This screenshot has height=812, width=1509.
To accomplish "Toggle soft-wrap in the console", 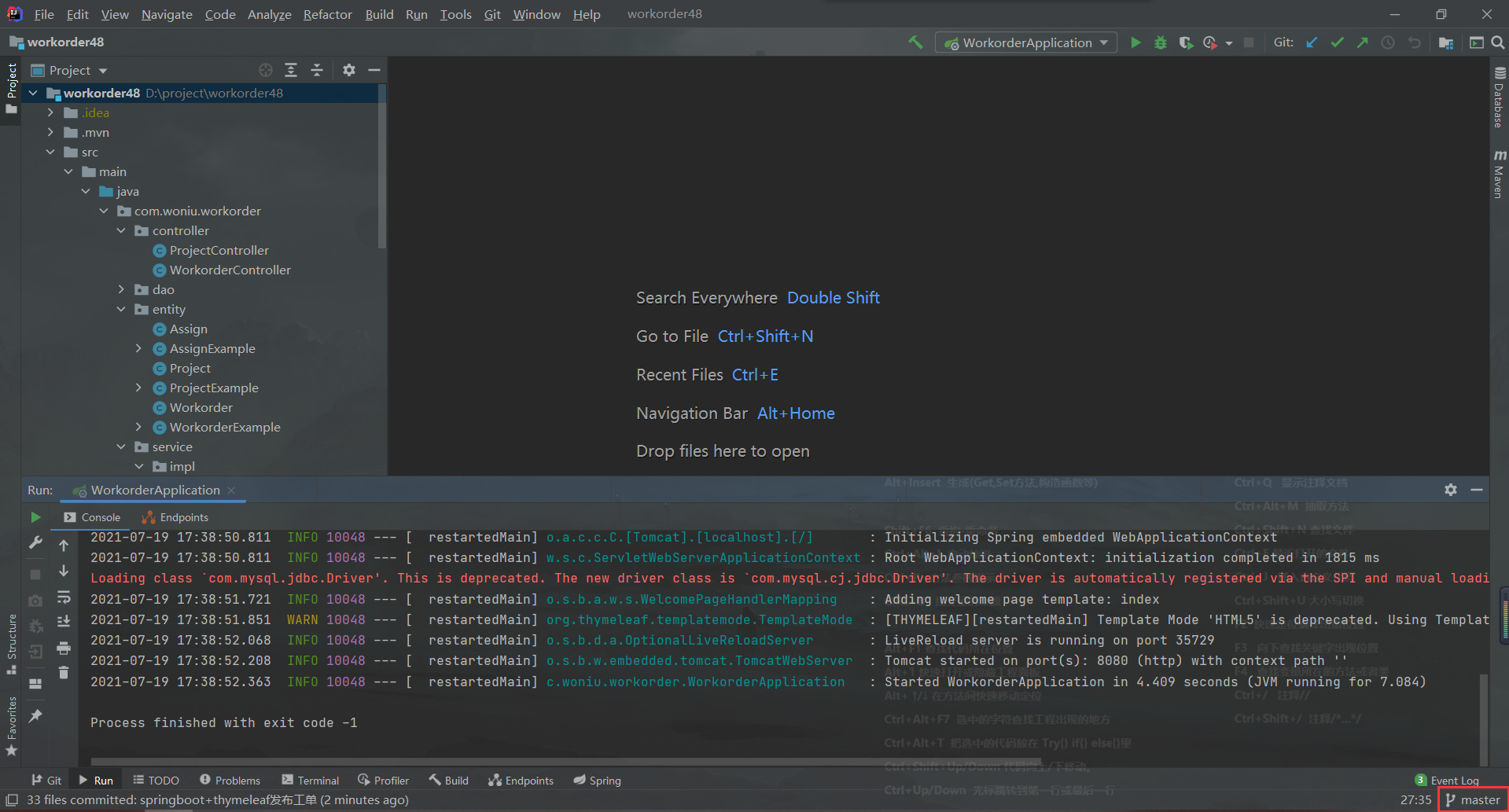I will pyautogui.click(x=64, y=597).
